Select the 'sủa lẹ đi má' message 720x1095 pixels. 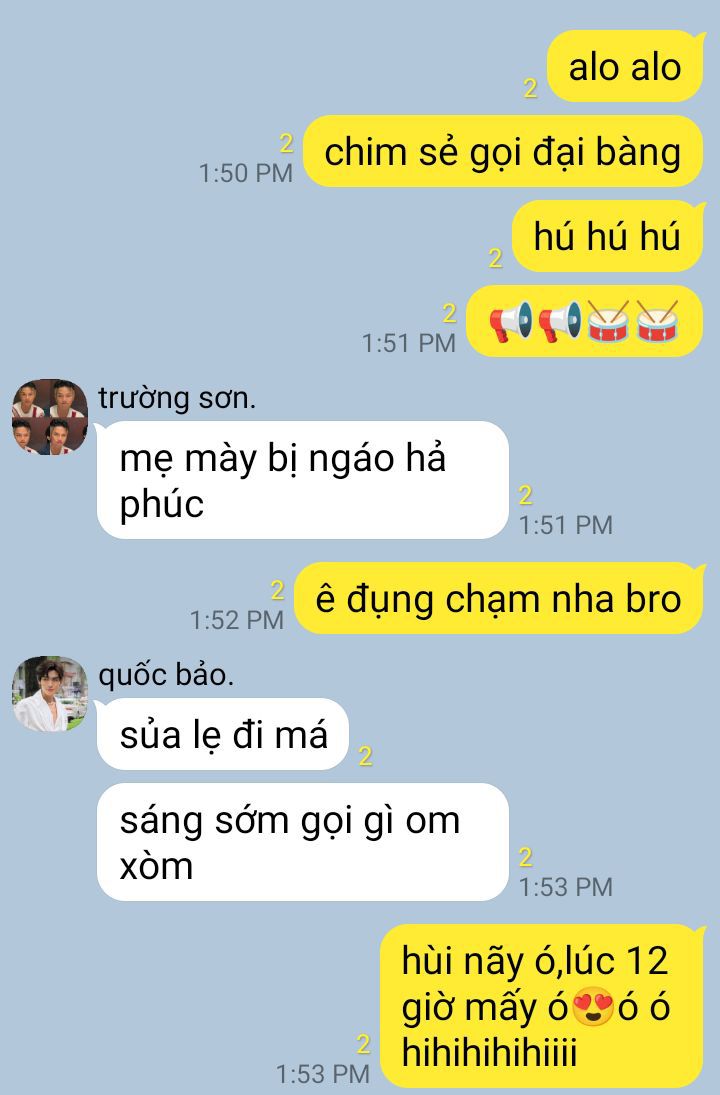(x=223, y=735)
